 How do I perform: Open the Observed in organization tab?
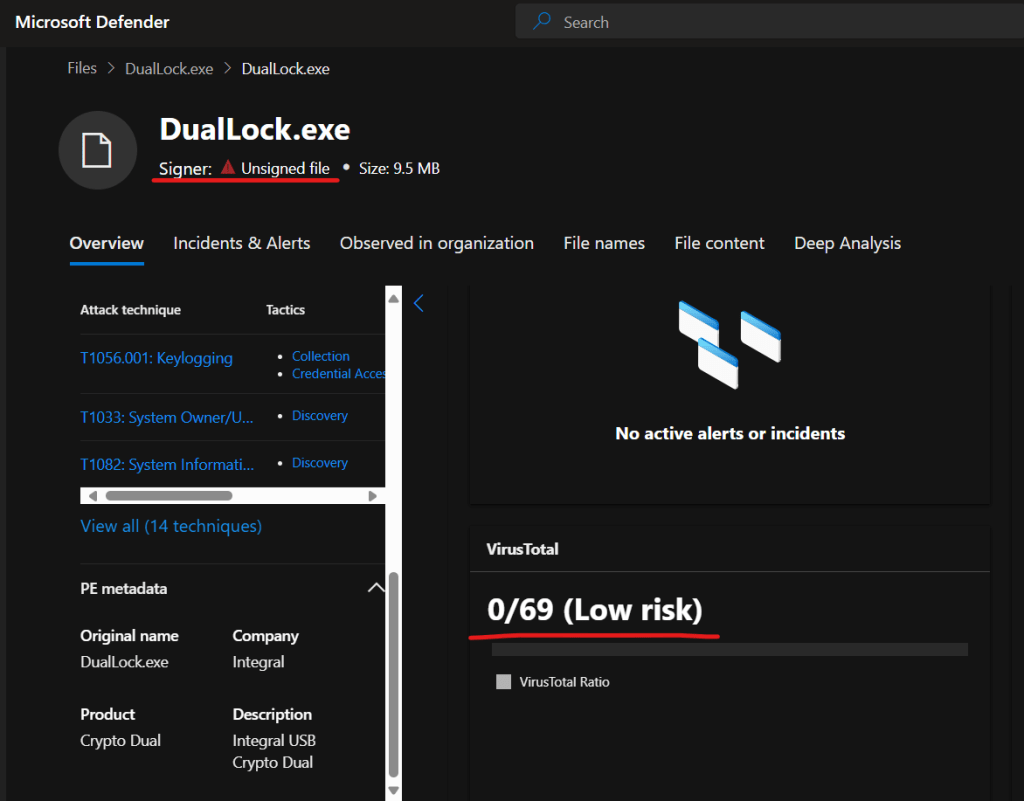436,243
